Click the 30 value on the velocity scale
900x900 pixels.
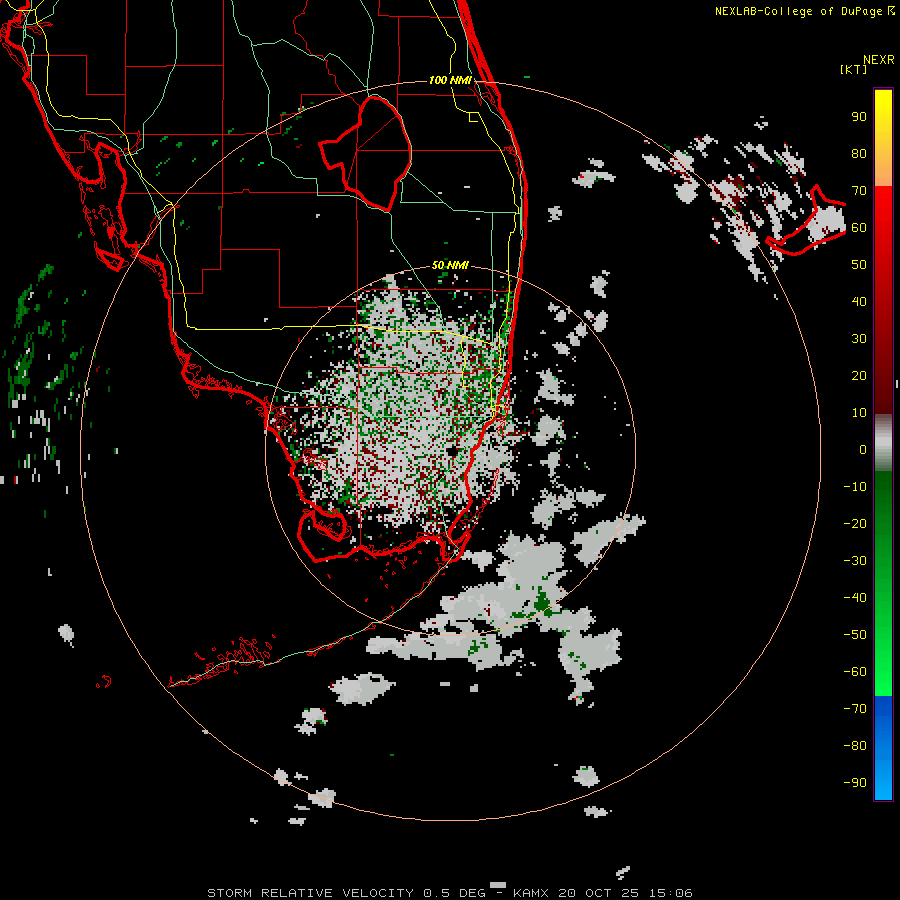pos(859,339)
